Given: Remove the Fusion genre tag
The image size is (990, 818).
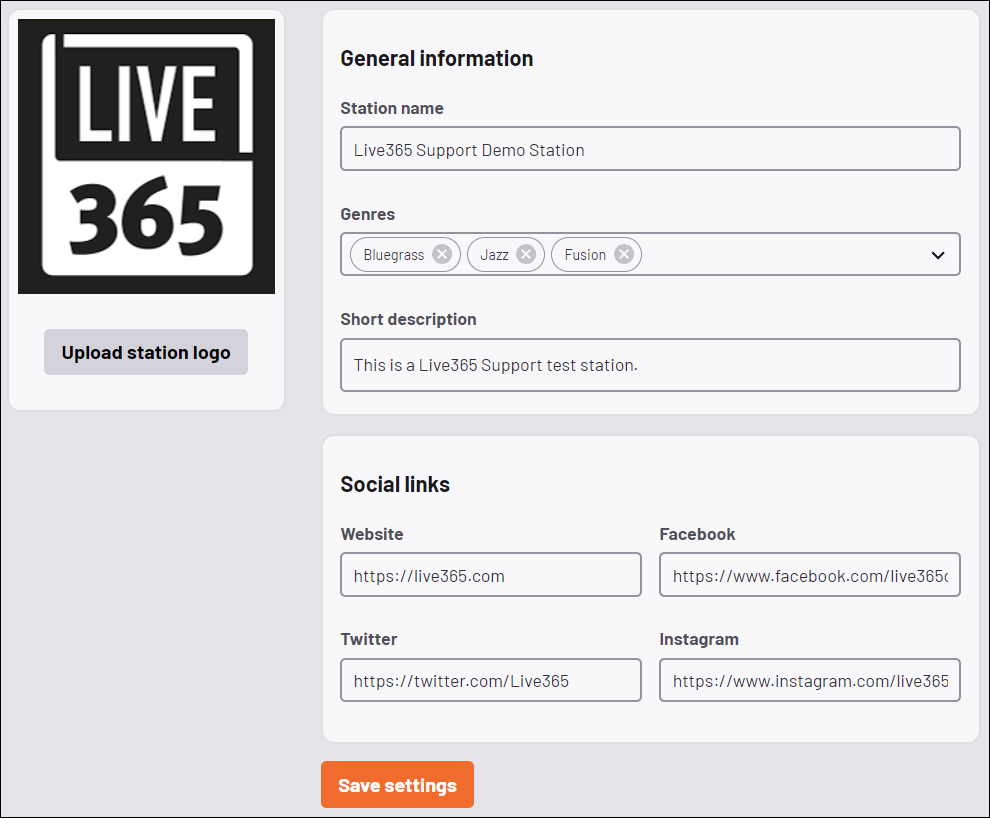Looking at the screenshot, I should click(624, 254).
